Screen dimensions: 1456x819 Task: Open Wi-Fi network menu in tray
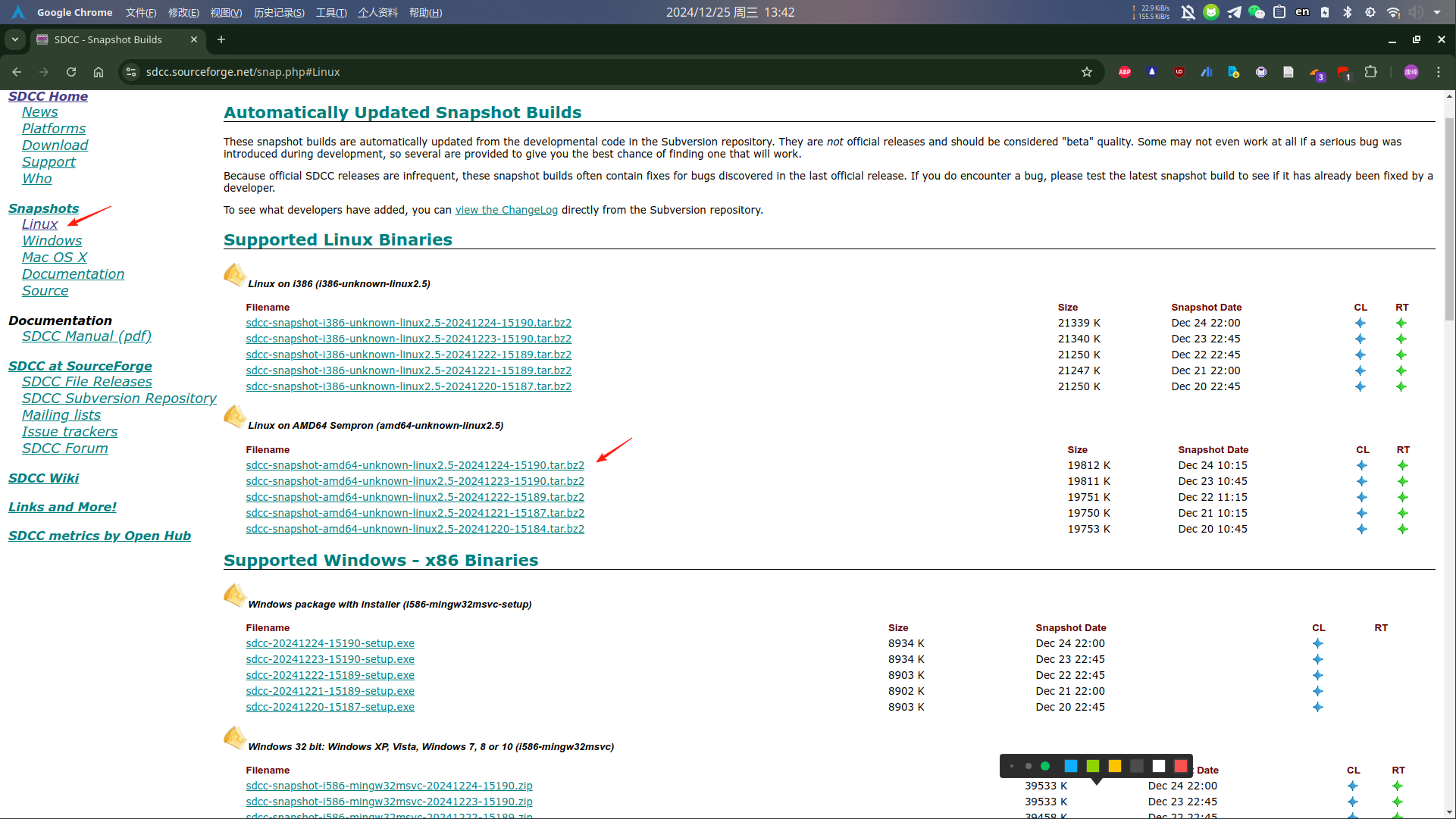click(x=1393, y=12)
